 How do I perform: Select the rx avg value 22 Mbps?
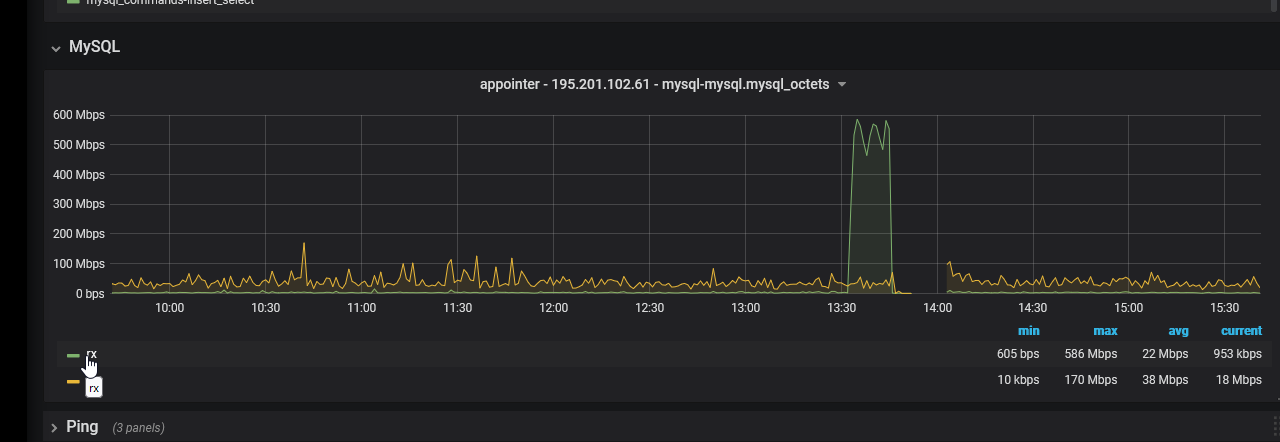coord(1164,354)
